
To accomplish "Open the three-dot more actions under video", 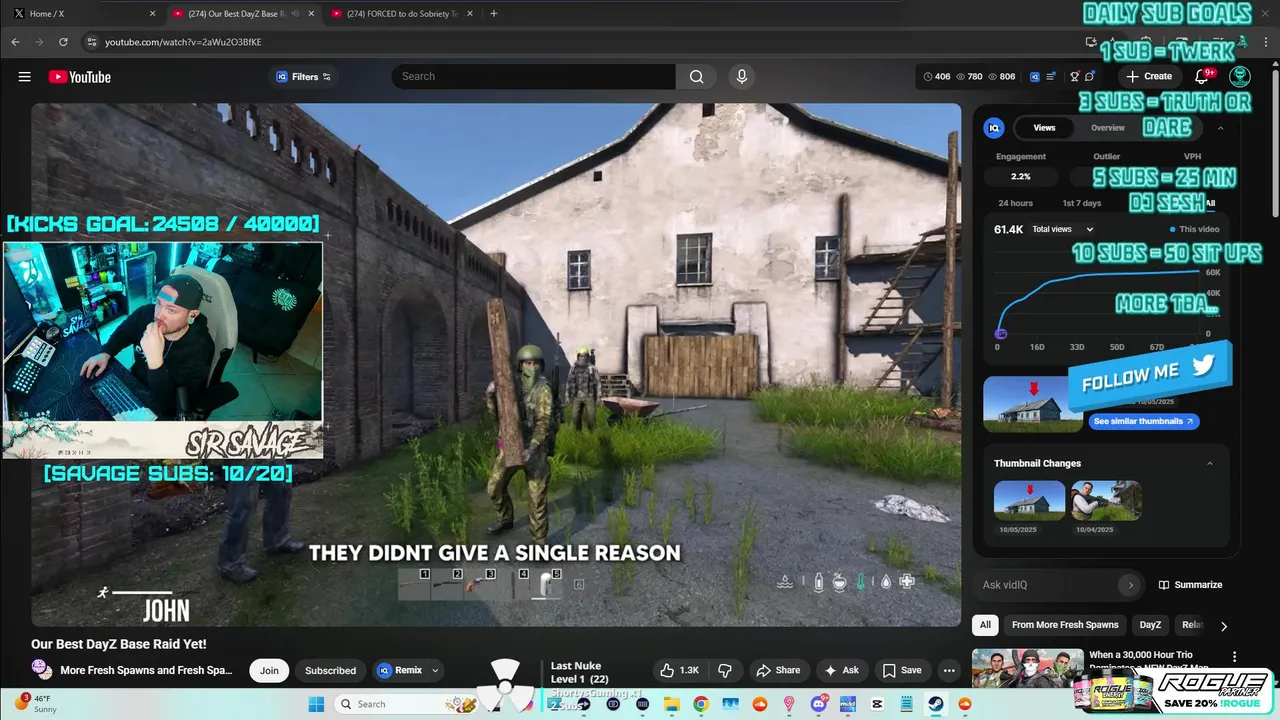I will point(949,670).
